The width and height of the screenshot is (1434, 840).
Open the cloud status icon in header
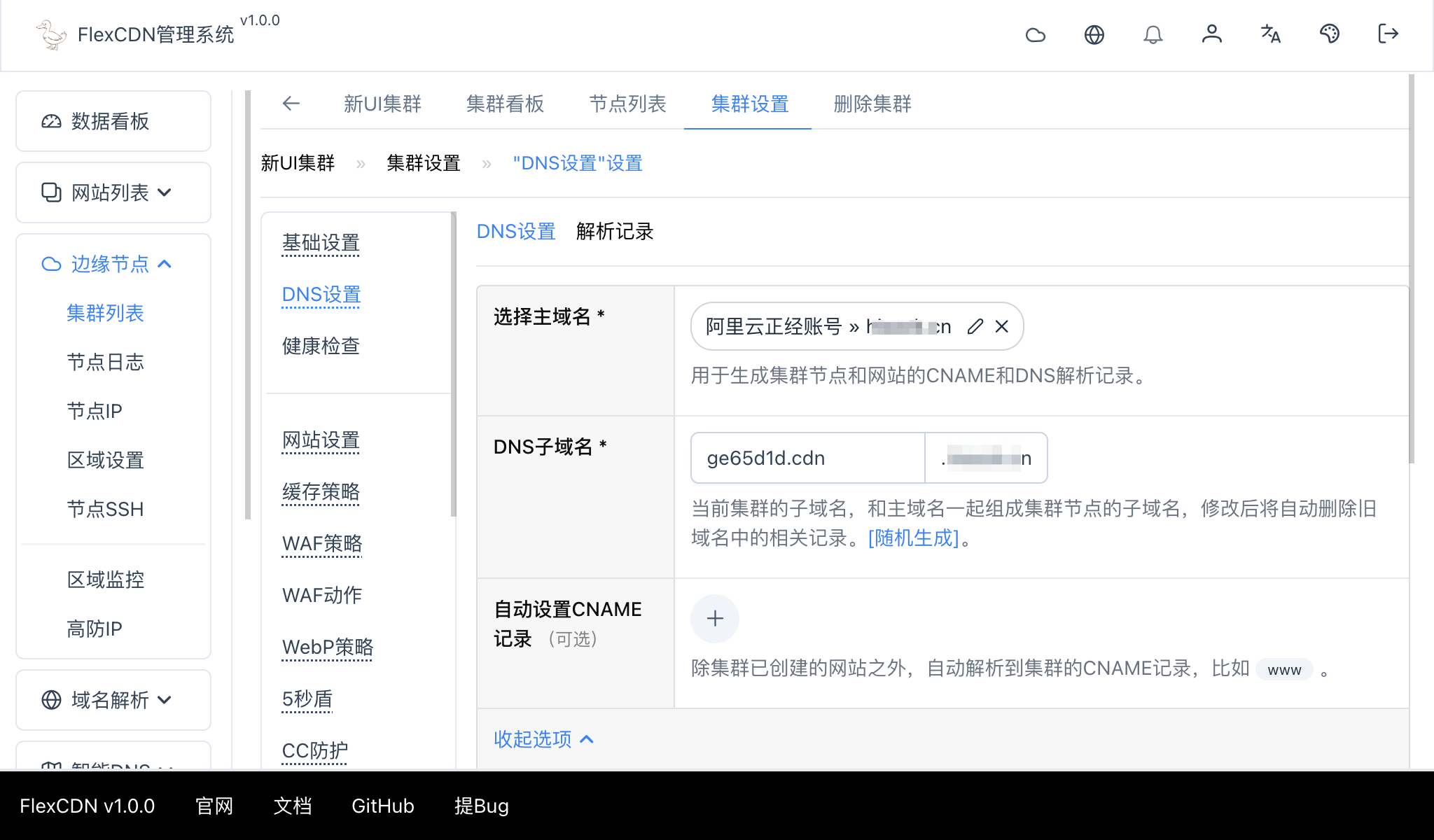1036,34
